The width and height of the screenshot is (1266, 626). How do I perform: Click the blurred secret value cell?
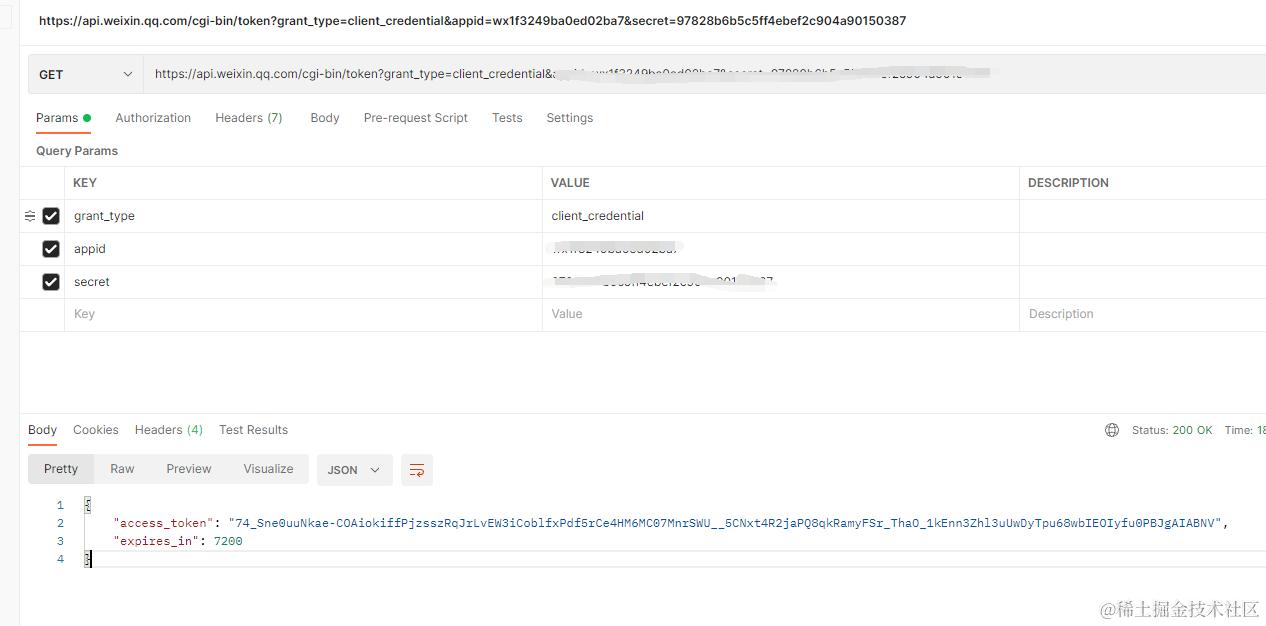coord(781,282)
